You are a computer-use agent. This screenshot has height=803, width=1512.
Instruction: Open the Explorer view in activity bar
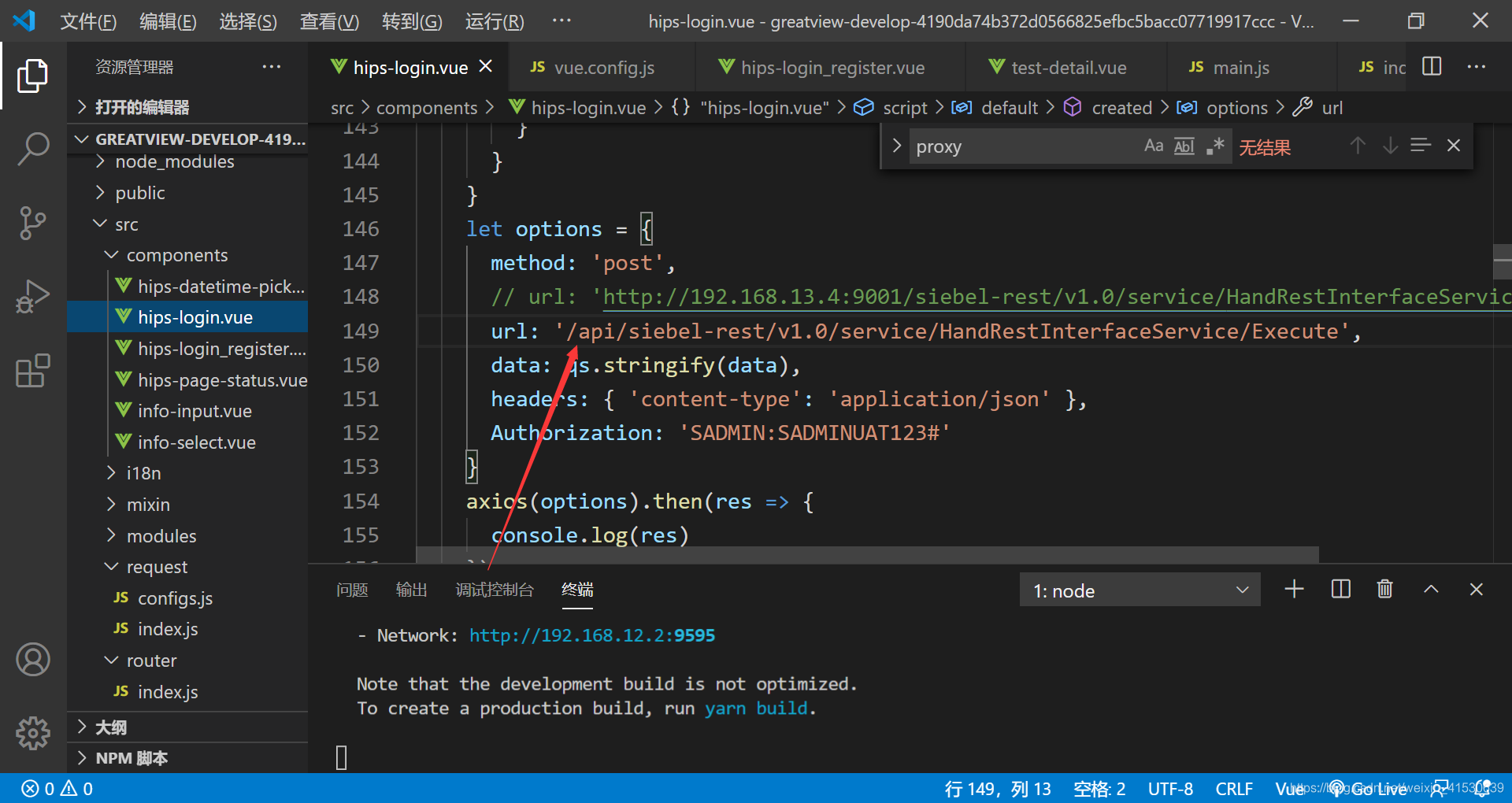click(32, 76)
